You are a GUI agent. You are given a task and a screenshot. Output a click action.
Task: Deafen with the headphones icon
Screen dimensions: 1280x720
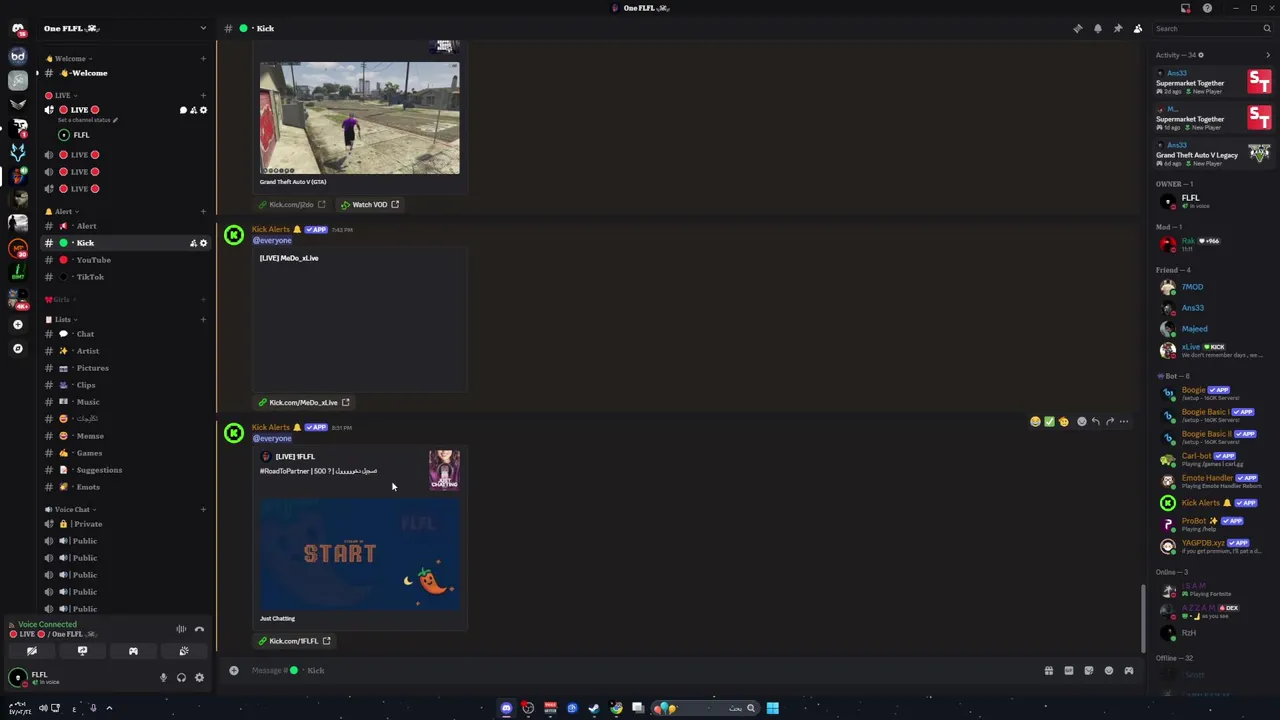181,678
